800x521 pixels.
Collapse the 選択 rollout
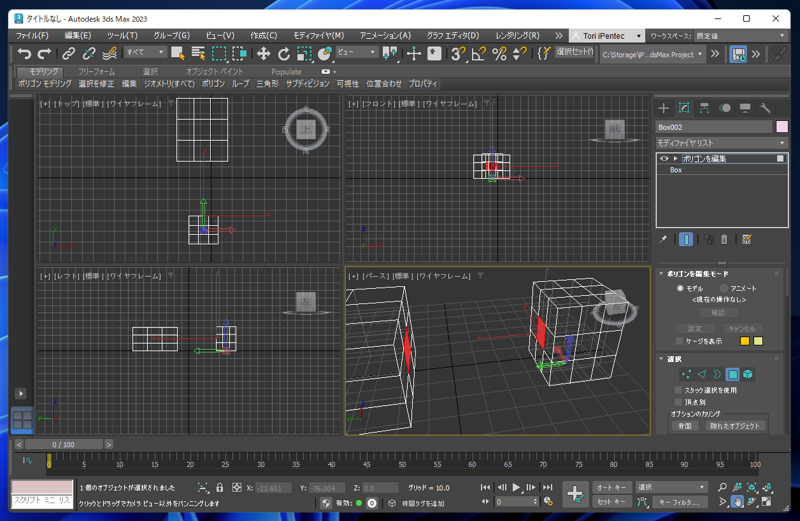(661, 359)
